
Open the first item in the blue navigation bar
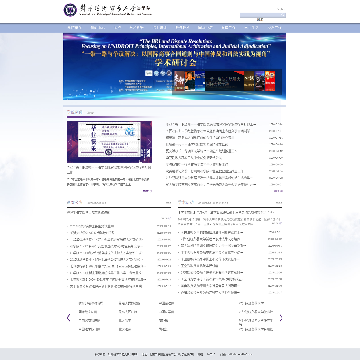coord(74,28)
